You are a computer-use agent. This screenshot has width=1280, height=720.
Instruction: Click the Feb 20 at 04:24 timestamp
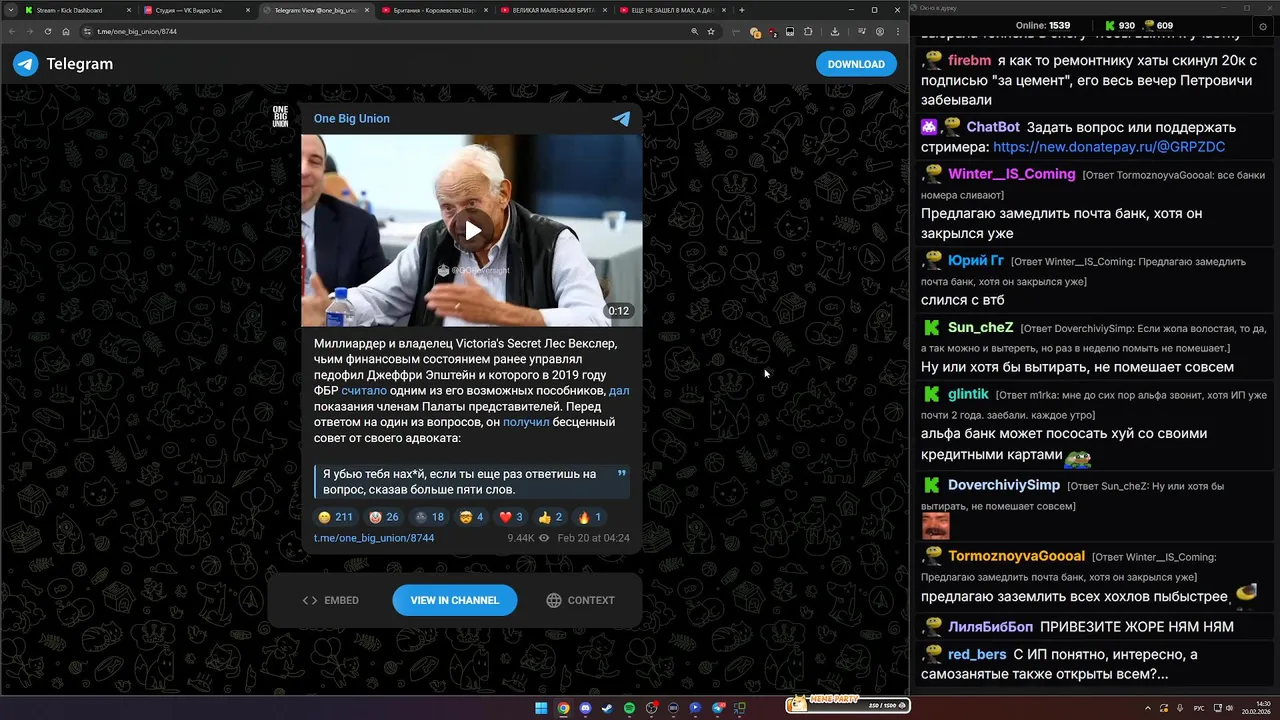tap(593, 538)
